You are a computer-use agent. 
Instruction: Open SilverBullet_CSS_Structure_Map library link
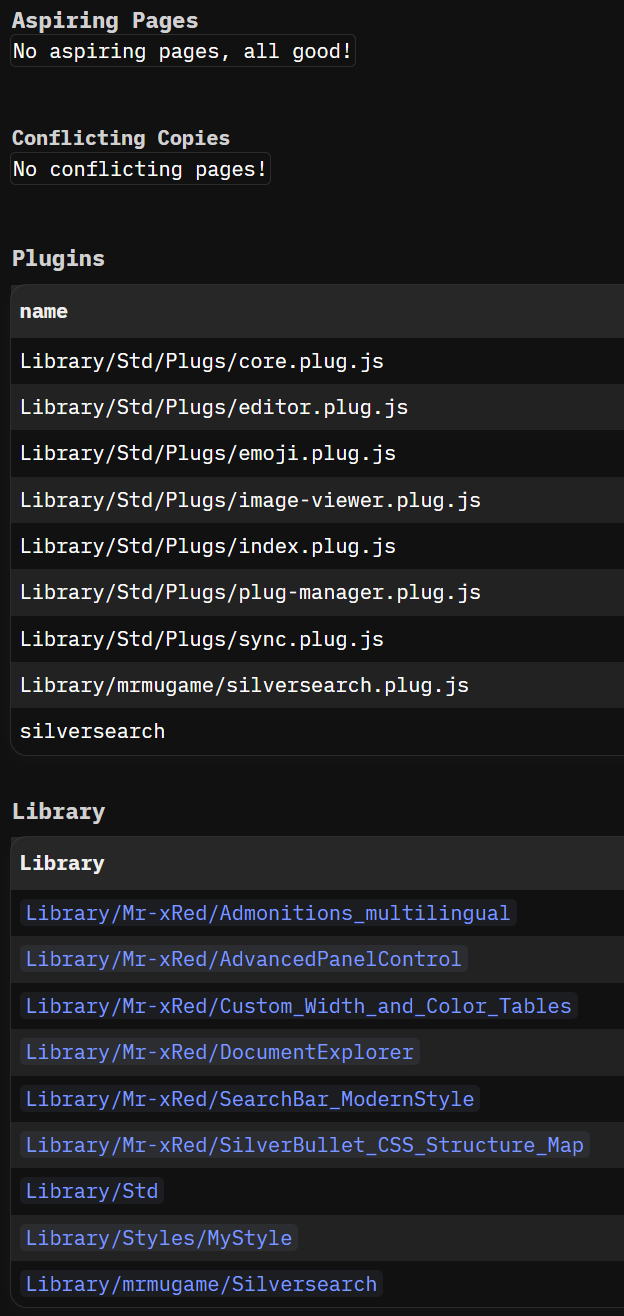pos(304,1145)
